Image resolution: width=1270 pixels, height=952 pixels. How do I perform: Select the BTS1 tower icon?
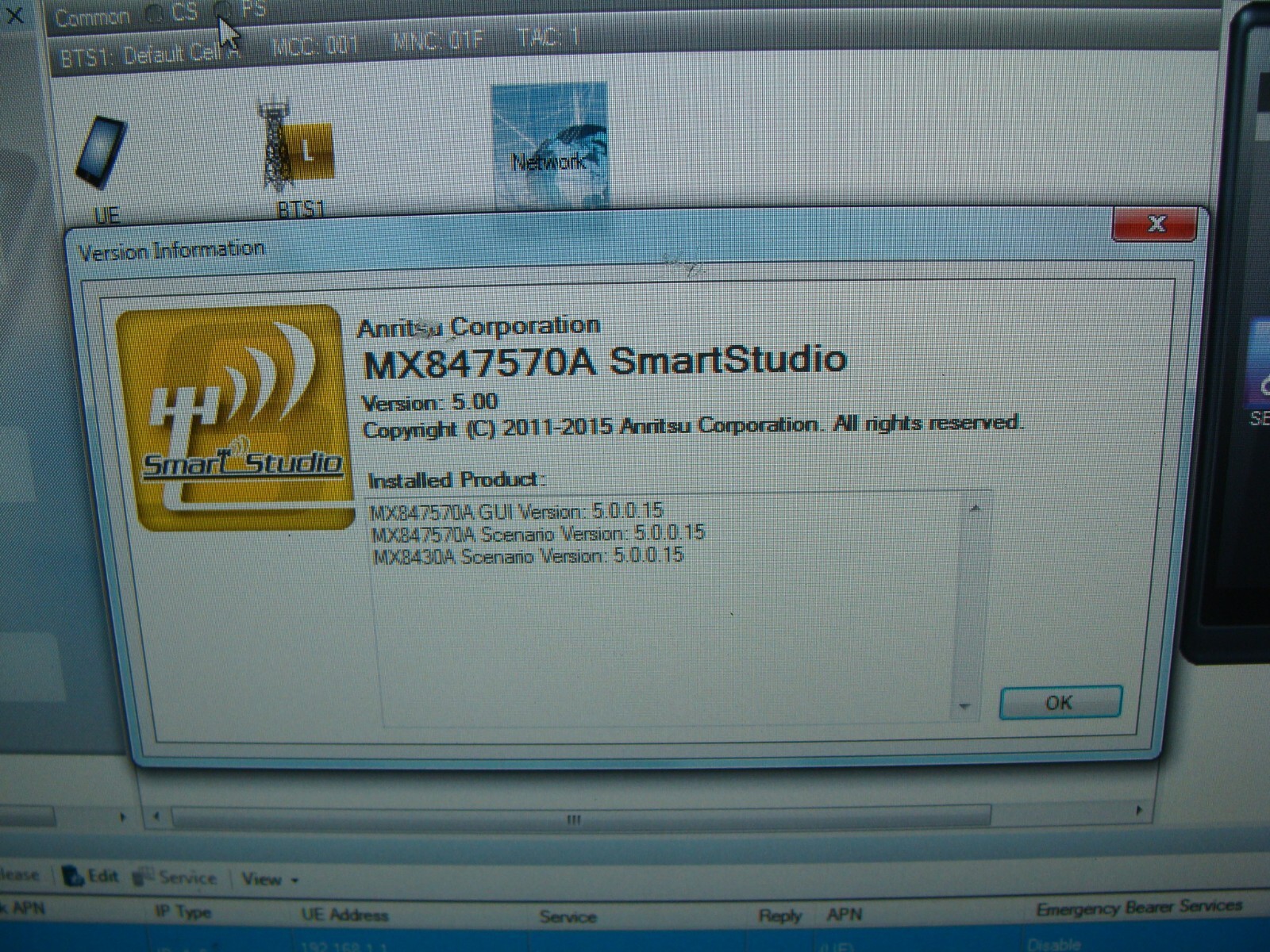click(x=295, y=149)
